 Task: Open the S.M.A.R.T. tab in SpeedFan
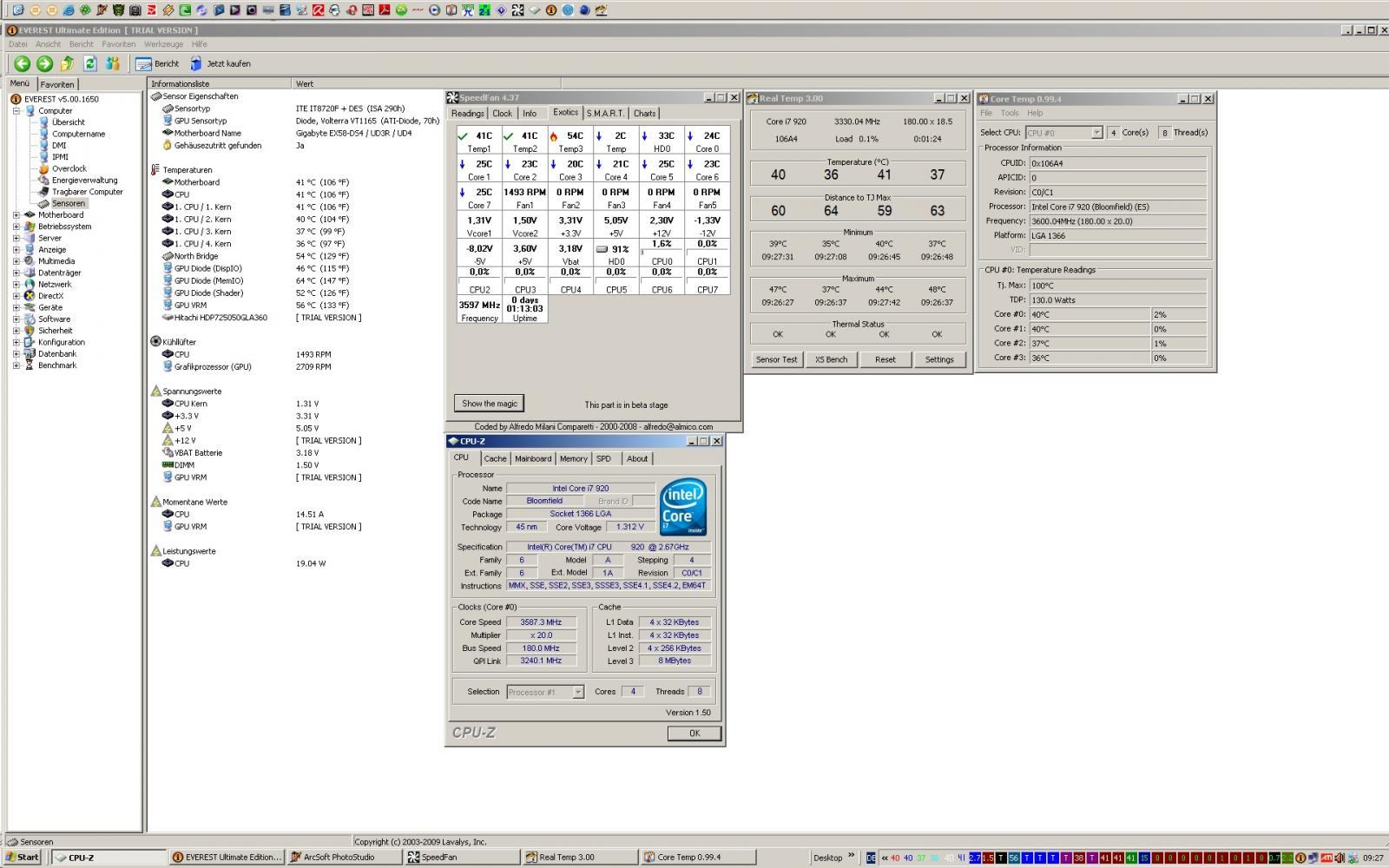[605, 114]
